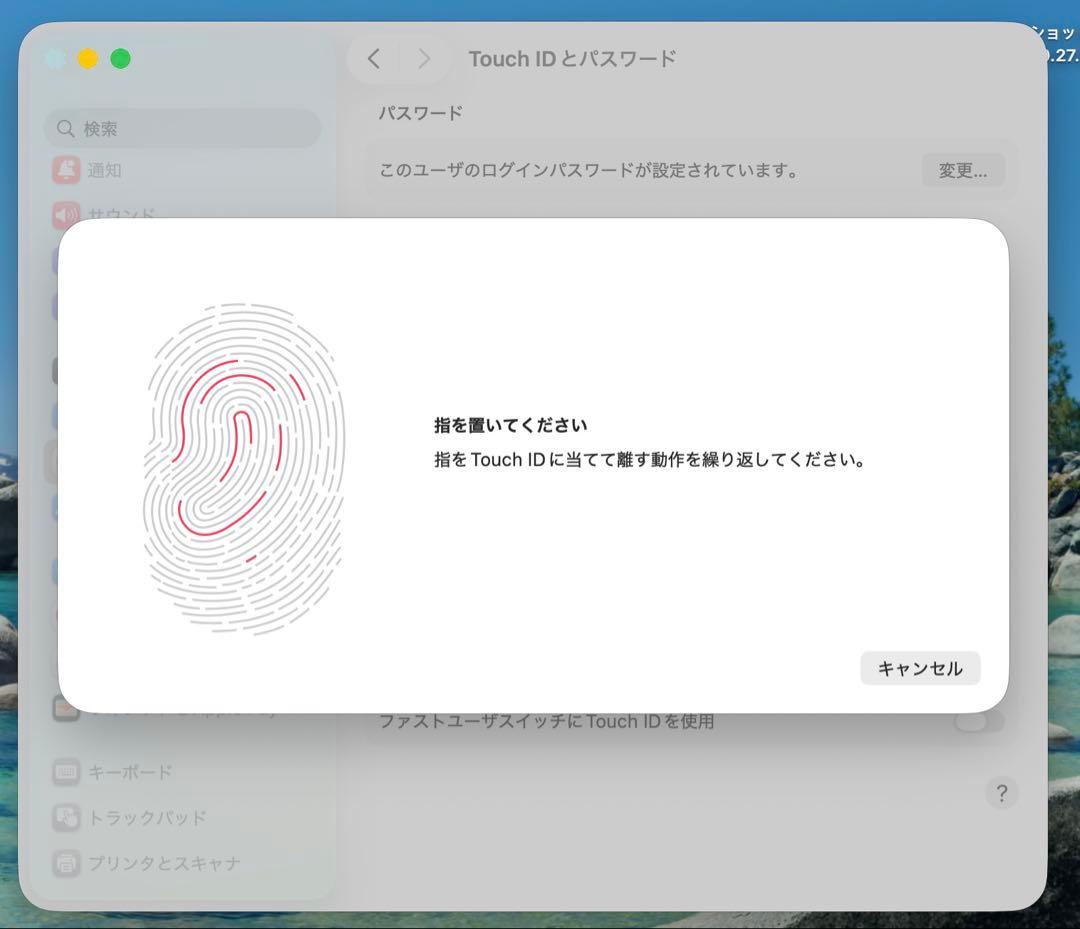Open help with the question mark button
Screen dimensions: 1080x929
click(1001, 793)
